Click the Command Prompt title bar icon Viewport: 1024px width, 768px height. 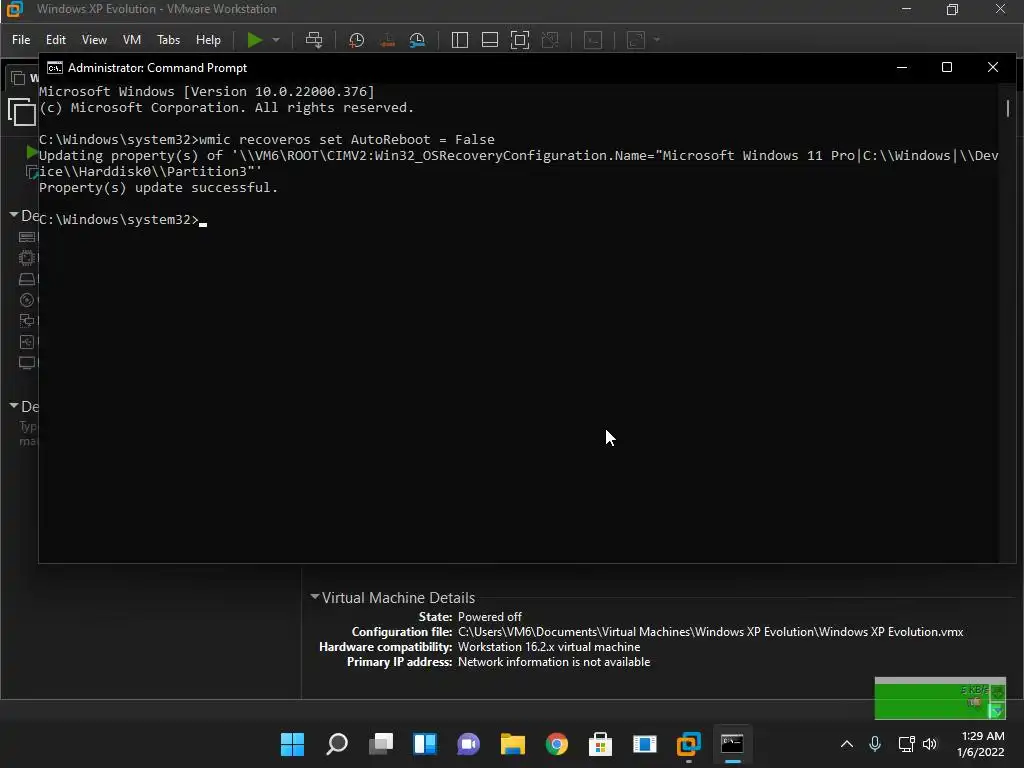click(x=55, y=67)
